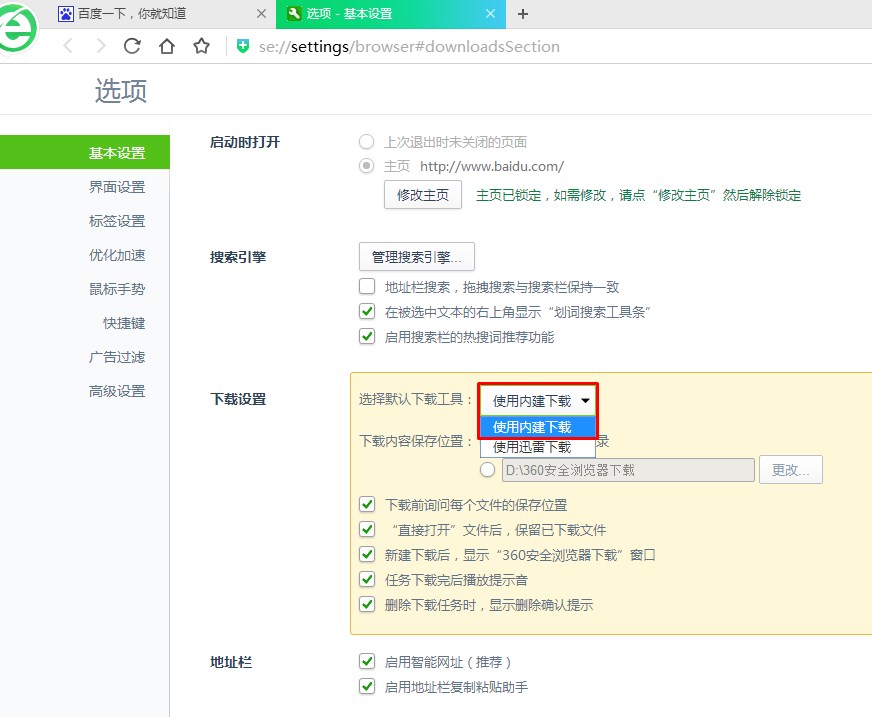The height and width of the screenshot is (717, 872).
Task: Open 标签设置 in the sidebar
Action: (x=117, y=221)
